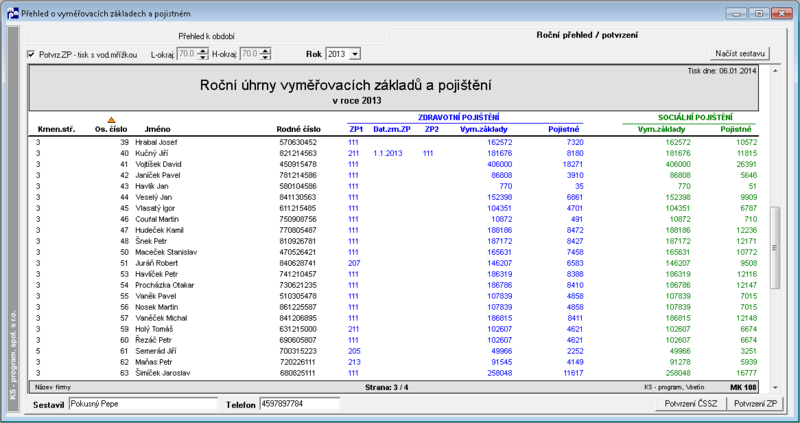This screenshot has height=423, width=800.
Task: Select the Vlasatý Igor row
Action: point(393,208)
